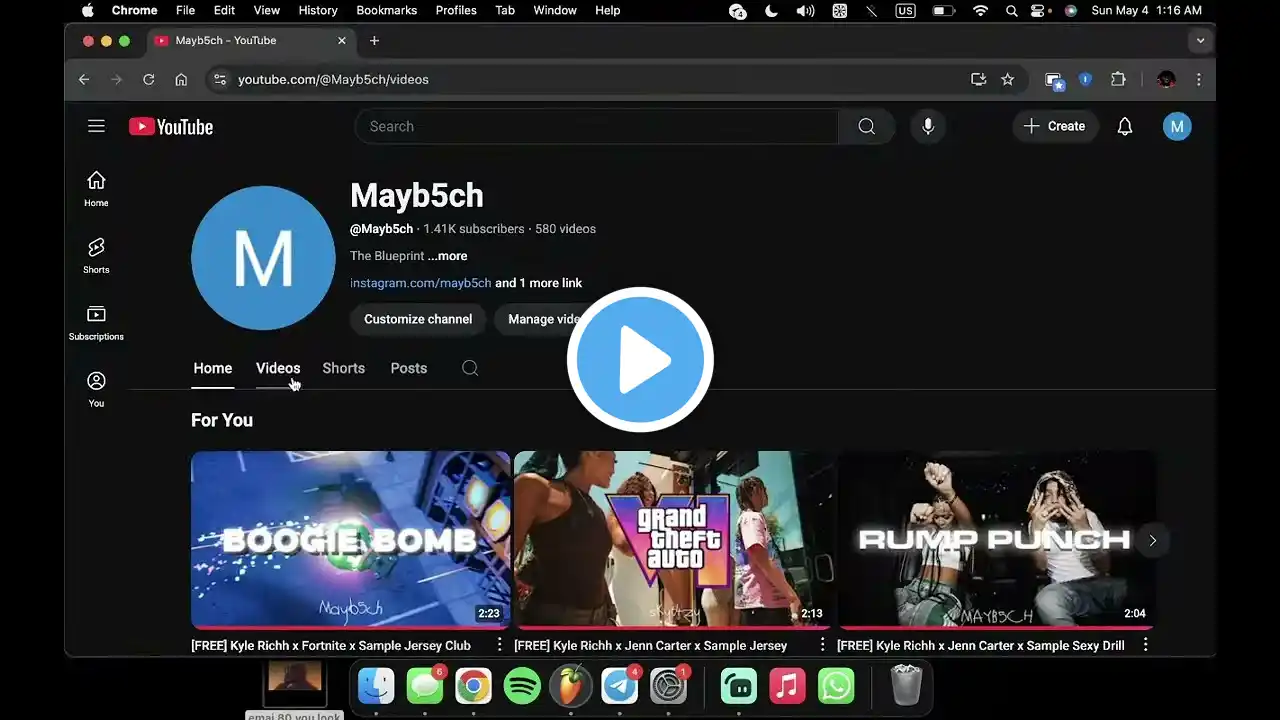The width and height of the screenshot is (1280, 720).
Task: Open the tab search chevron dropdown
Action: 1200,41
